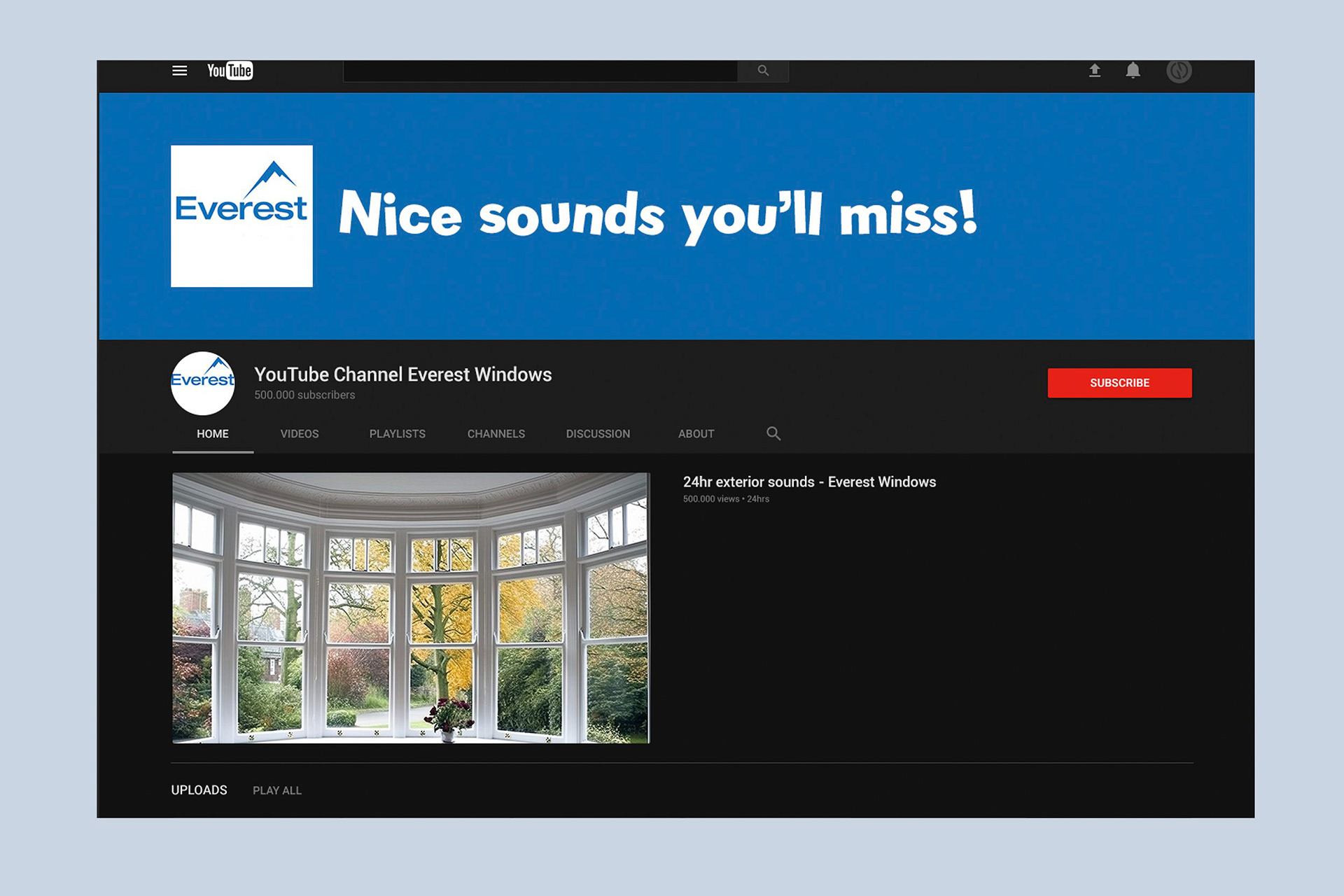Click the YouTube logo
Image resolution: width=1344 pixels, height=896 pixels.
[x=230, y=71]
